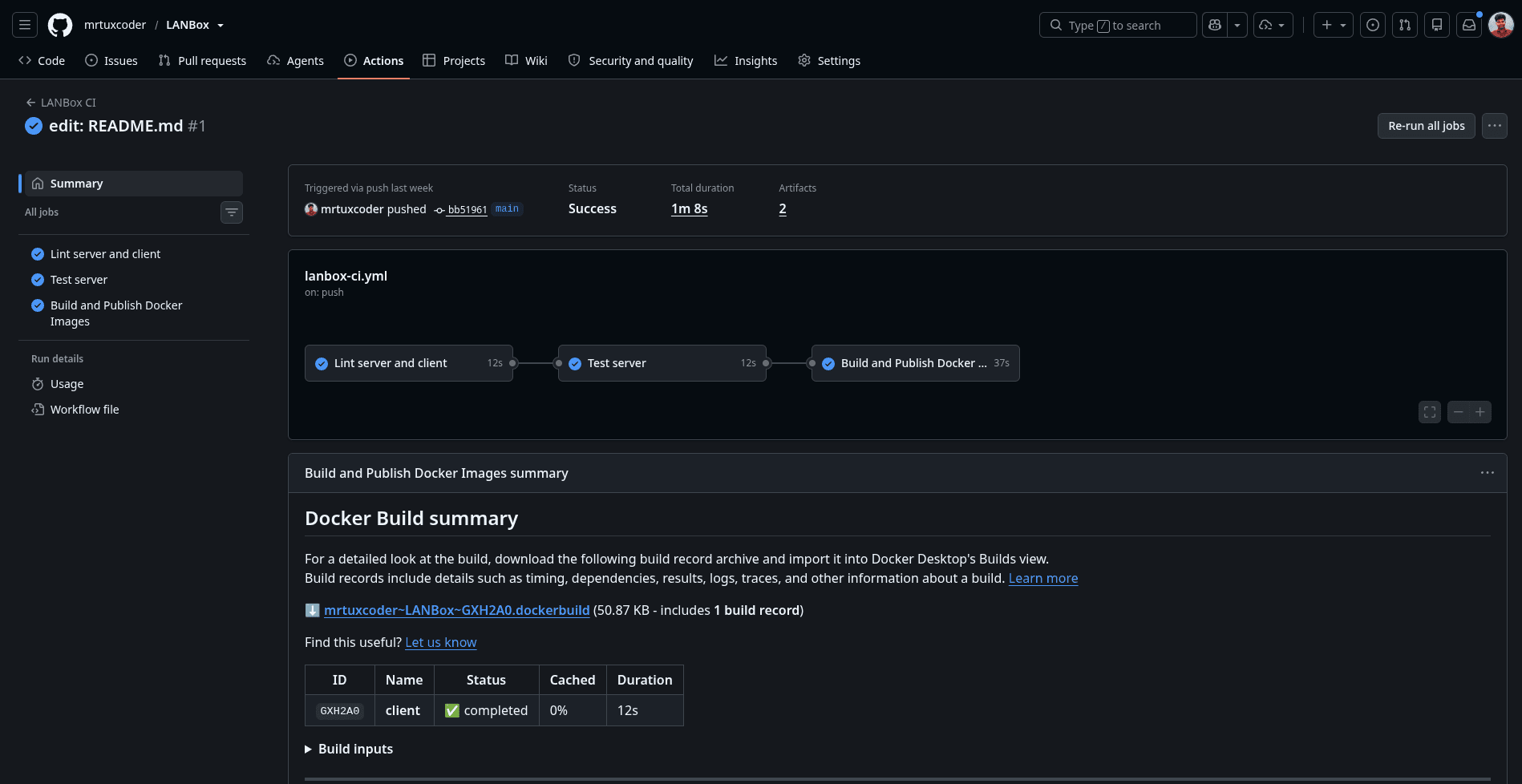Open the Settings tab
This screenshot has width=1522, height=784.
point(829,61)
